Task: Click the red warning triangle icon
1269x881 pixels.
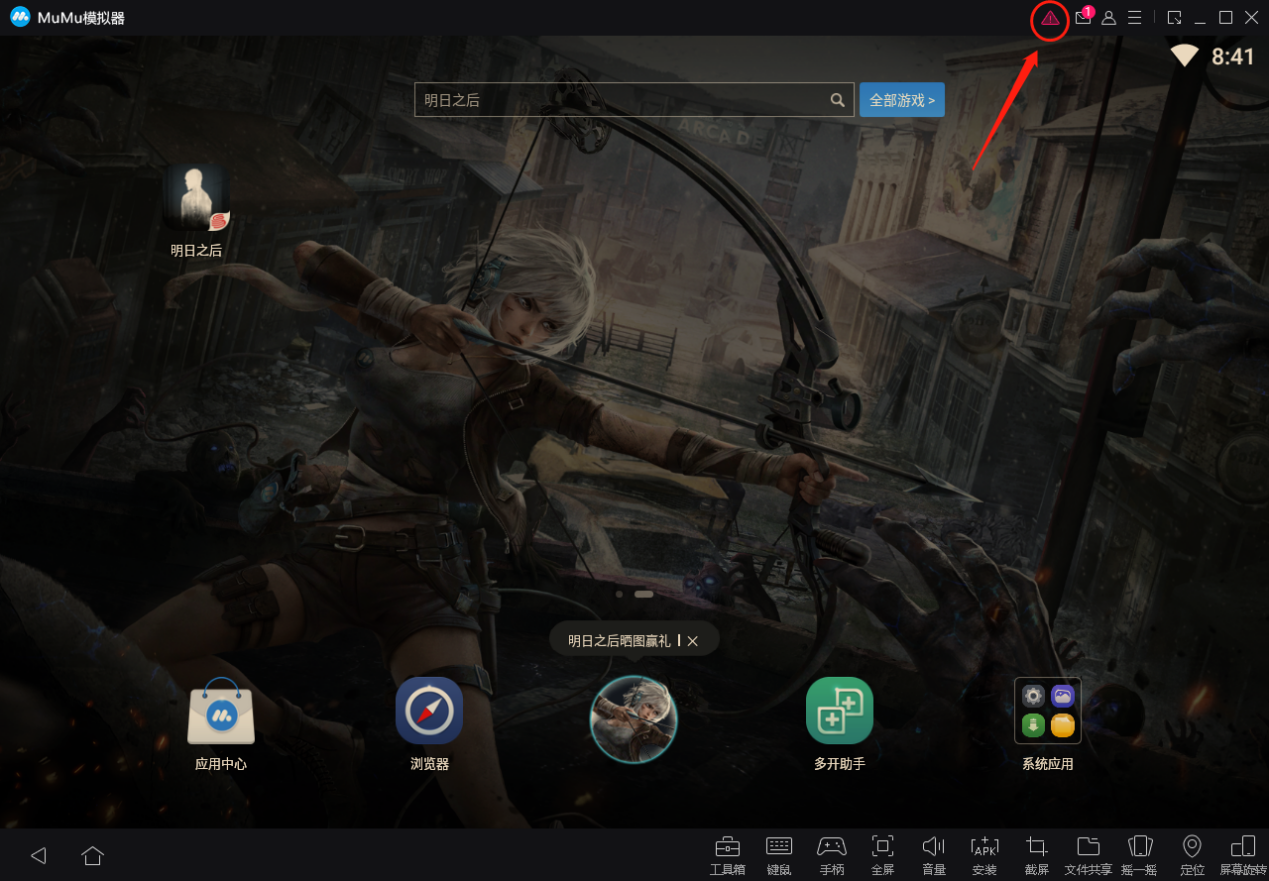Action: 1050,18
